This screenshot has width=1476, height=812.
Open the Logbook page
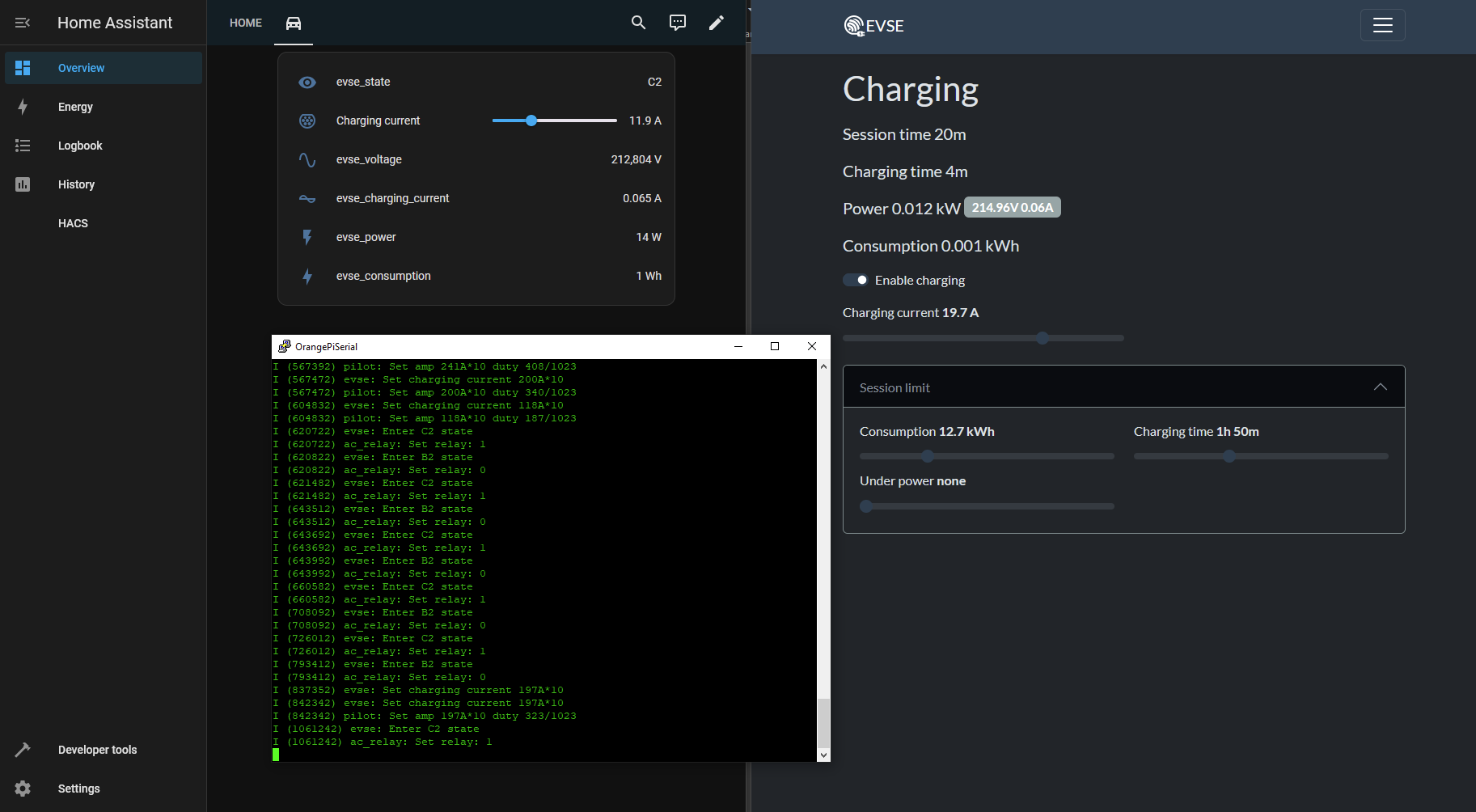pyautogui.click(x=80, y=146)
